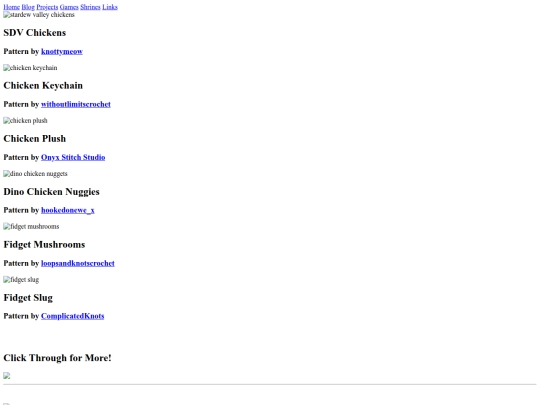Viewport: 540px width, 405px height.
Task: Click the Click Through for More heading
Action: 57,358
